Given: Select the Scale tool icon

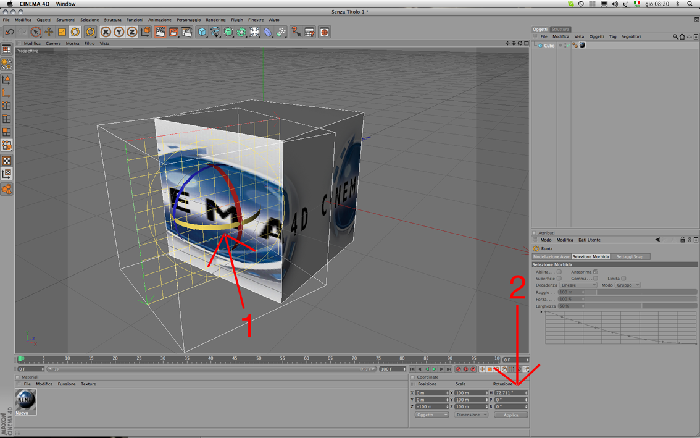Looking at the screenshot, I should (x=62, y=32).
